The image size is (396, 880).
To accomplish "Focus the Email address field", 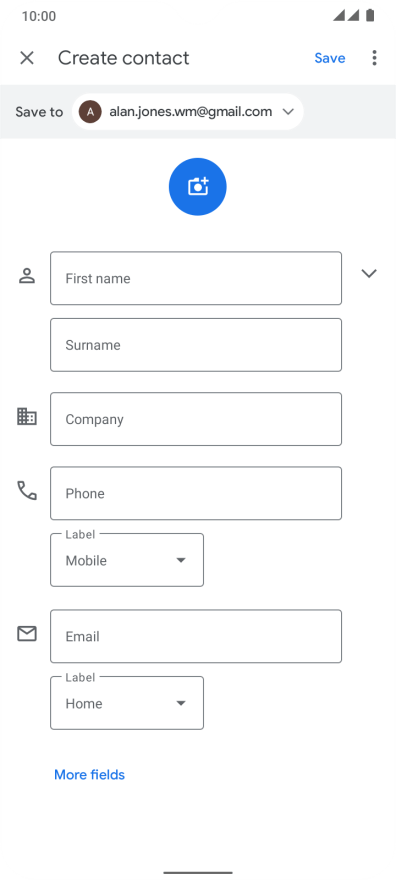I will 196,636.
